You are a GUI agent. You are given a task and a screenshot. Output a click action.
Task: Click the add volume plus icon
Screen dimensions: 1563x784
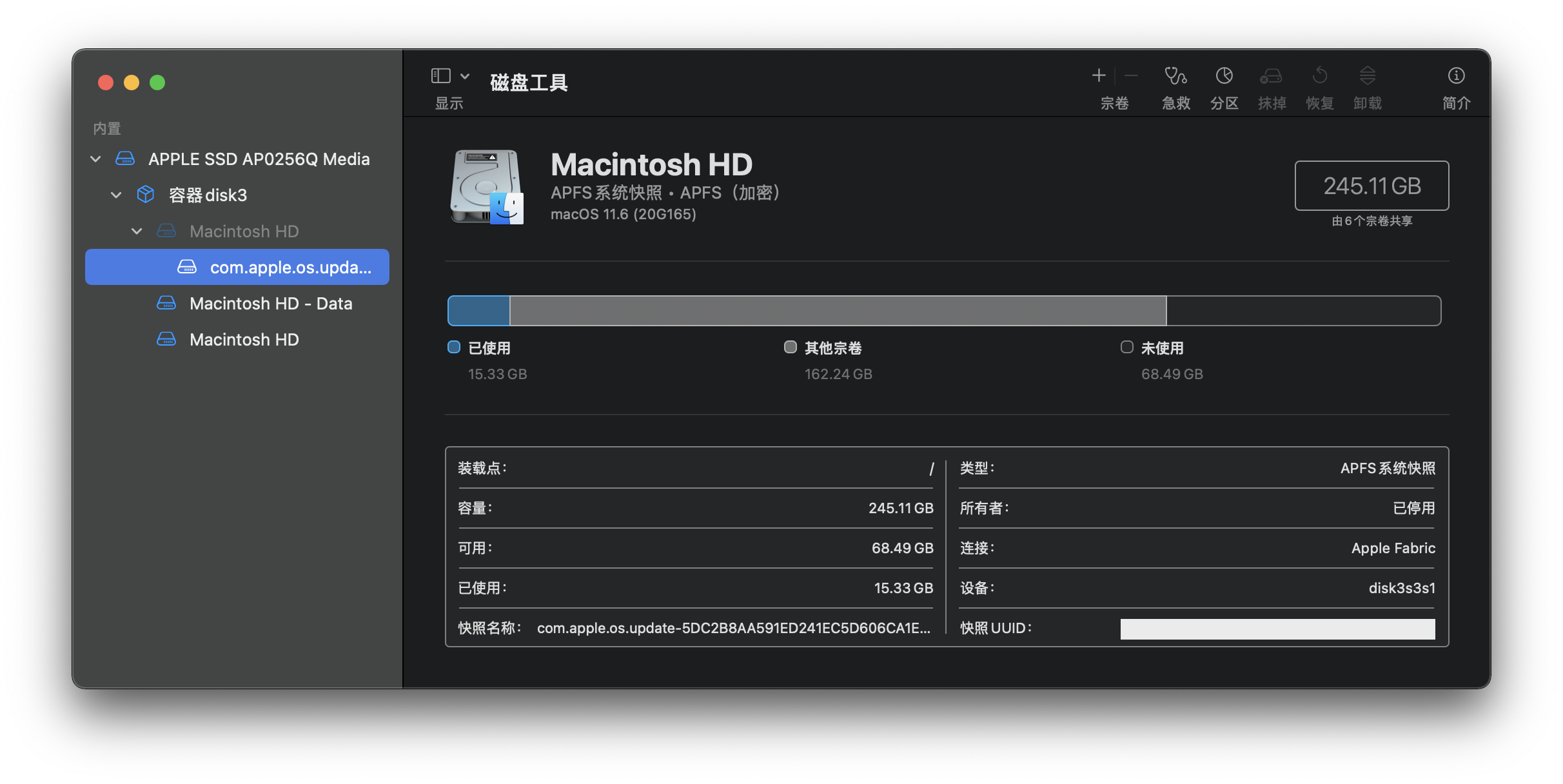tap(1099, 75)
